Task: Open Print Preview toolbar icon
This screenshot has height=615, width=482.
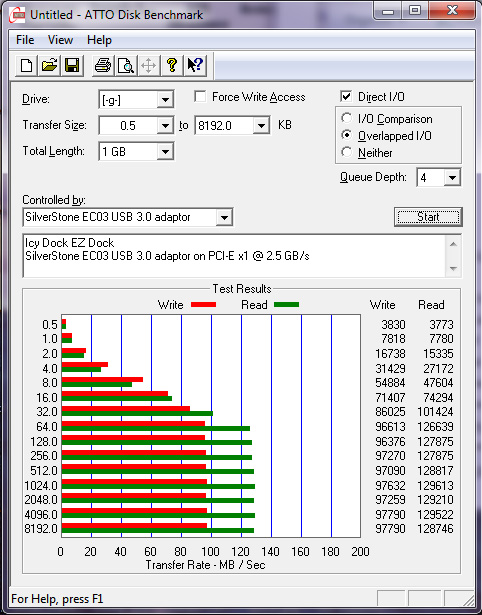Action: (126, 65)
